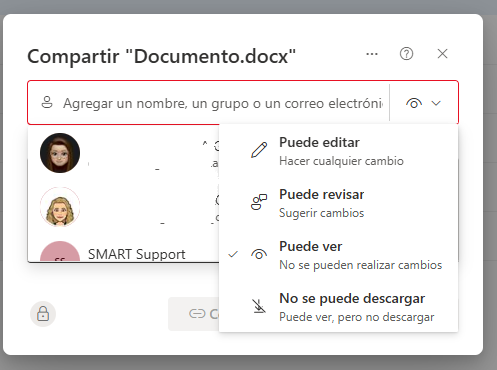Click the eye icon beside Puede ver

pos(259,254)
